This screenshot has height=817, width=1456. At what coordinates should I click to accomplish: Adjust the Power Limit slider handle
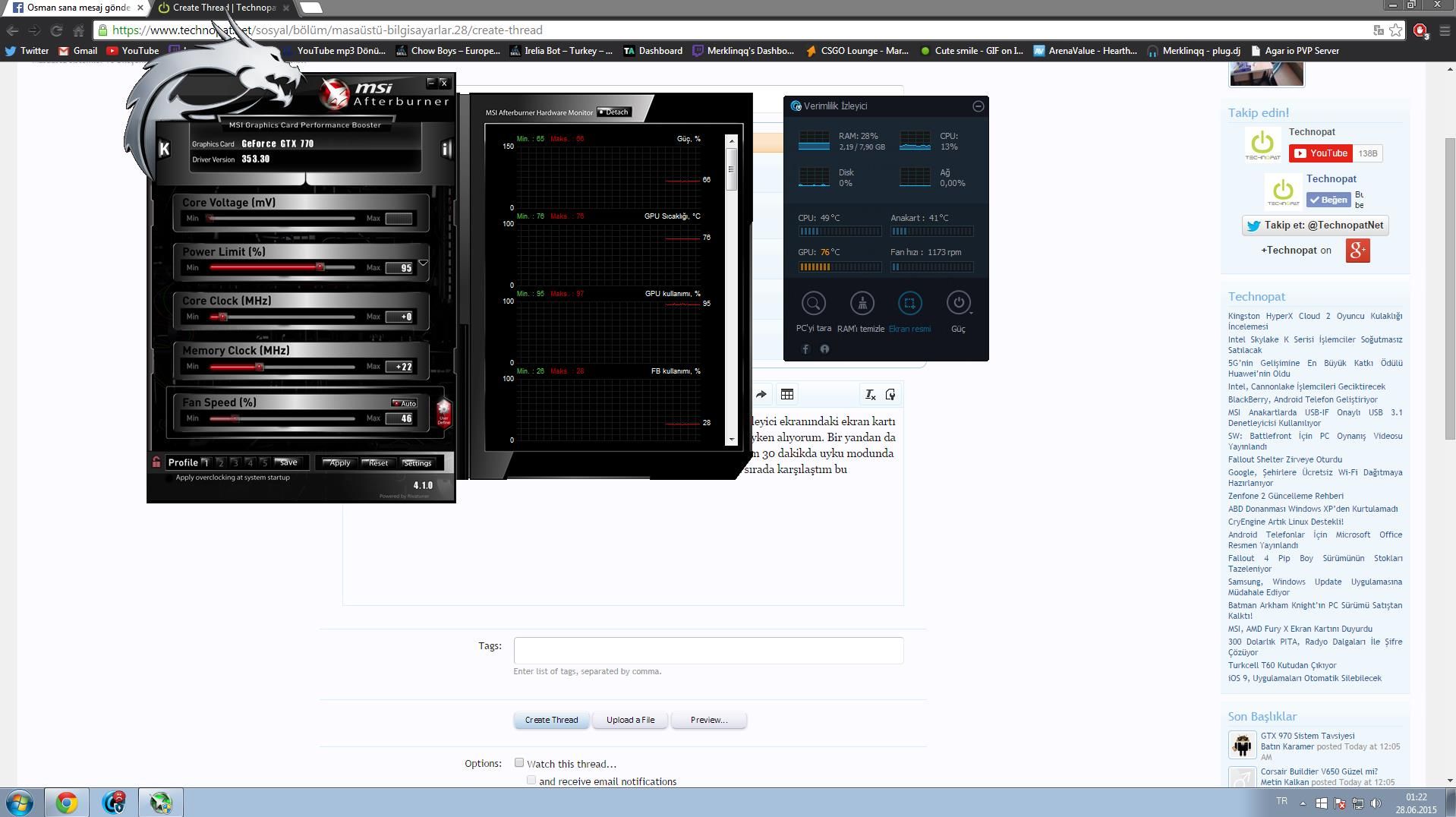click(320, 267)
